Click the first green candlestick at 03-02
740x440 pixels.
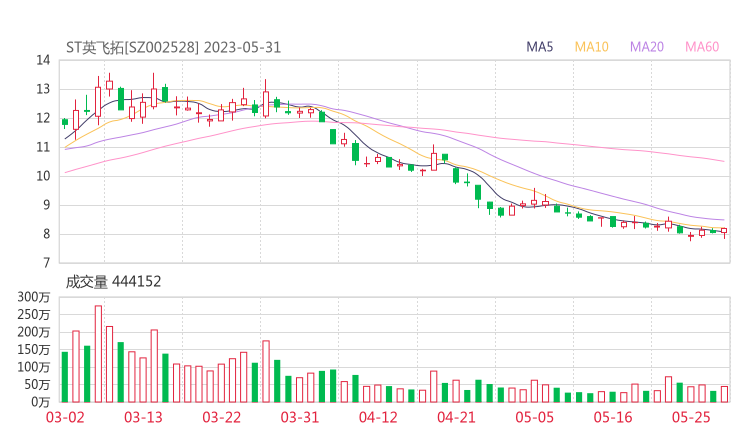[x=65, y=122]
